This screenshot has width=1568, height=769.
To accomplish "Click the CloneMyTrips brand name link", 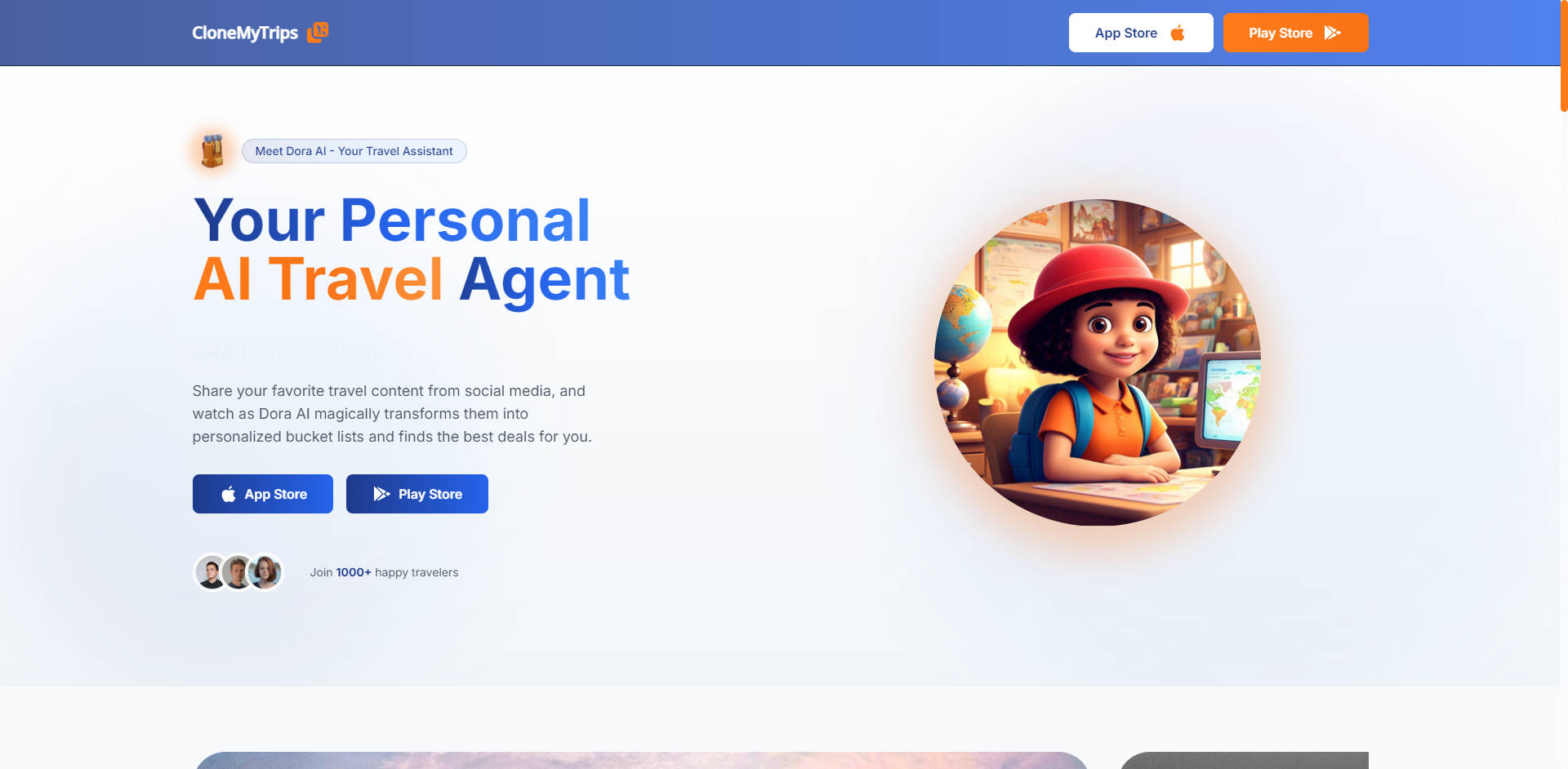I will click(x=245, y=33).
